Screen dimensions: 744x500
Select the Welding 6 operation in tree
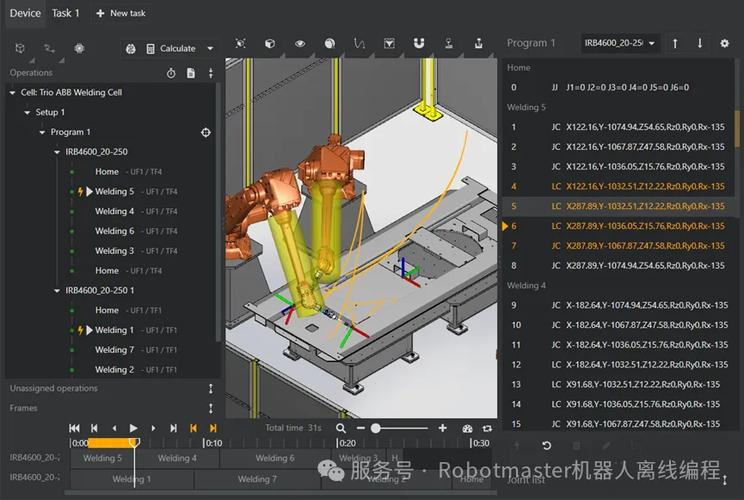click(x=114, y=231)
